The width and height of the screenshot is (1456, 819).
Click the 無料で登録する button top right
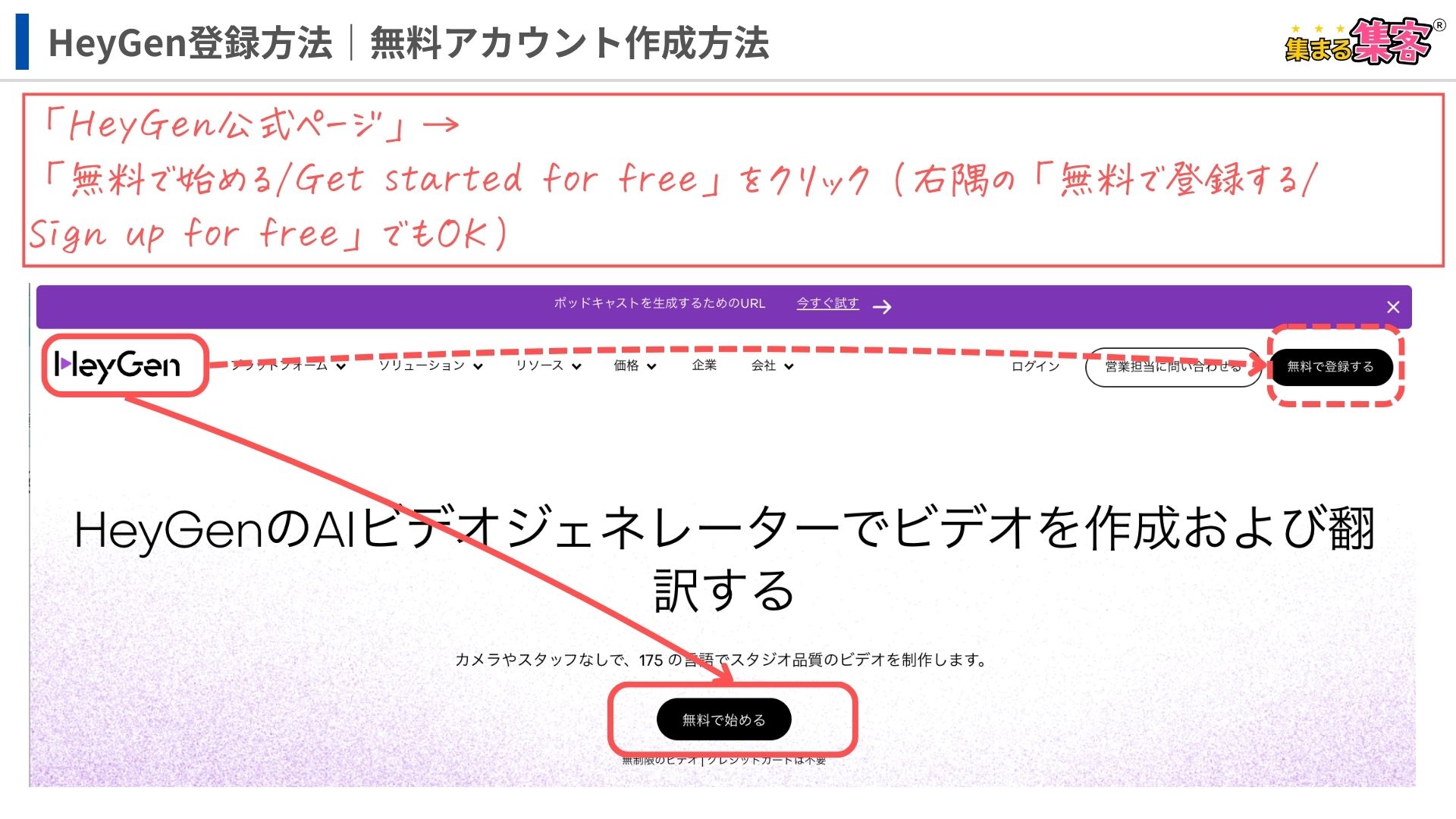1335,366
